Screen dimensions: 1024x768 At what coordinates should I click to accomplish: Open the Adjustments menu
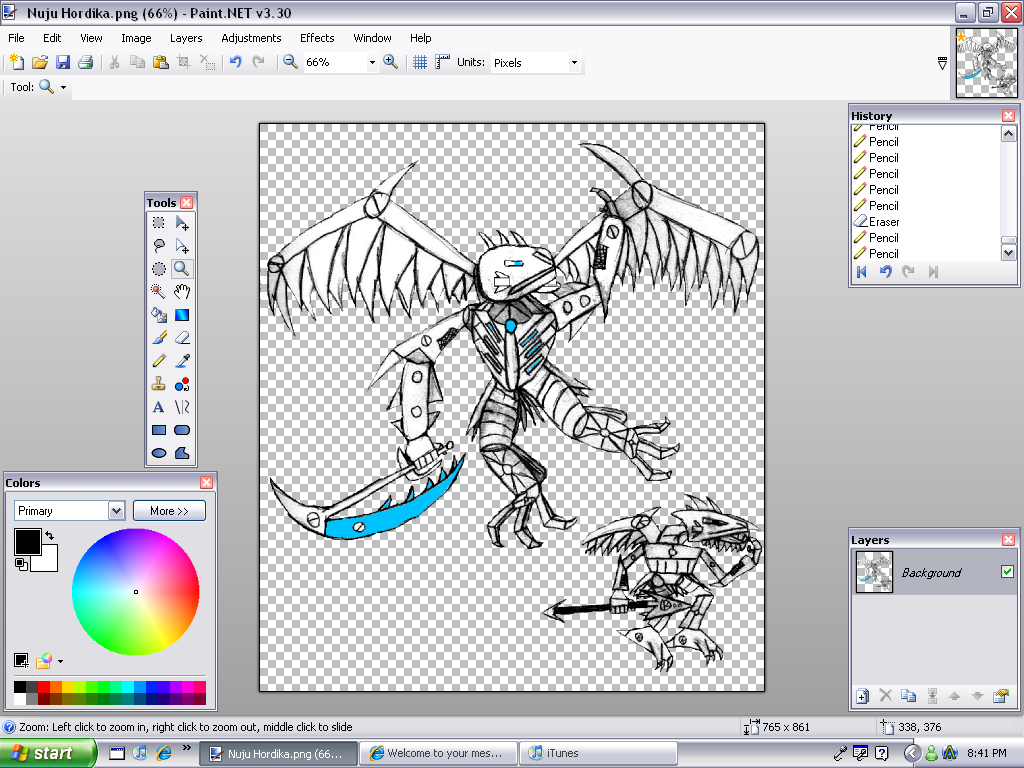tap(251, 38)
